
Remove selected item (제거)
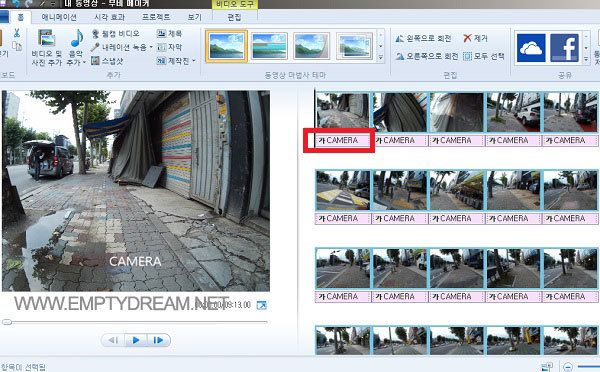pos(475,38)
